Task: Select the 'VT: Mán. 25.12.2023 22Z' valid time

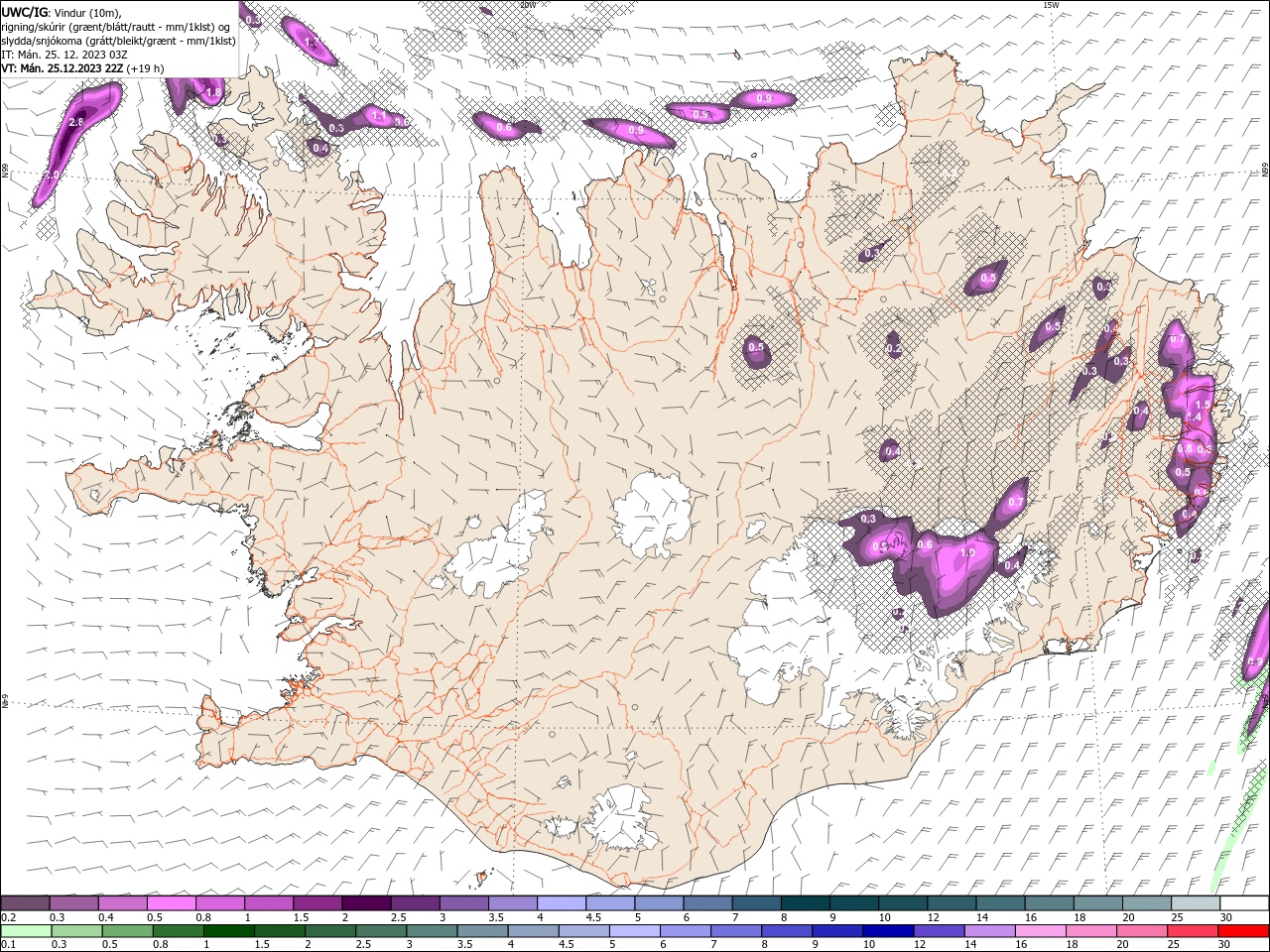Action: click(x=62, y=68)
